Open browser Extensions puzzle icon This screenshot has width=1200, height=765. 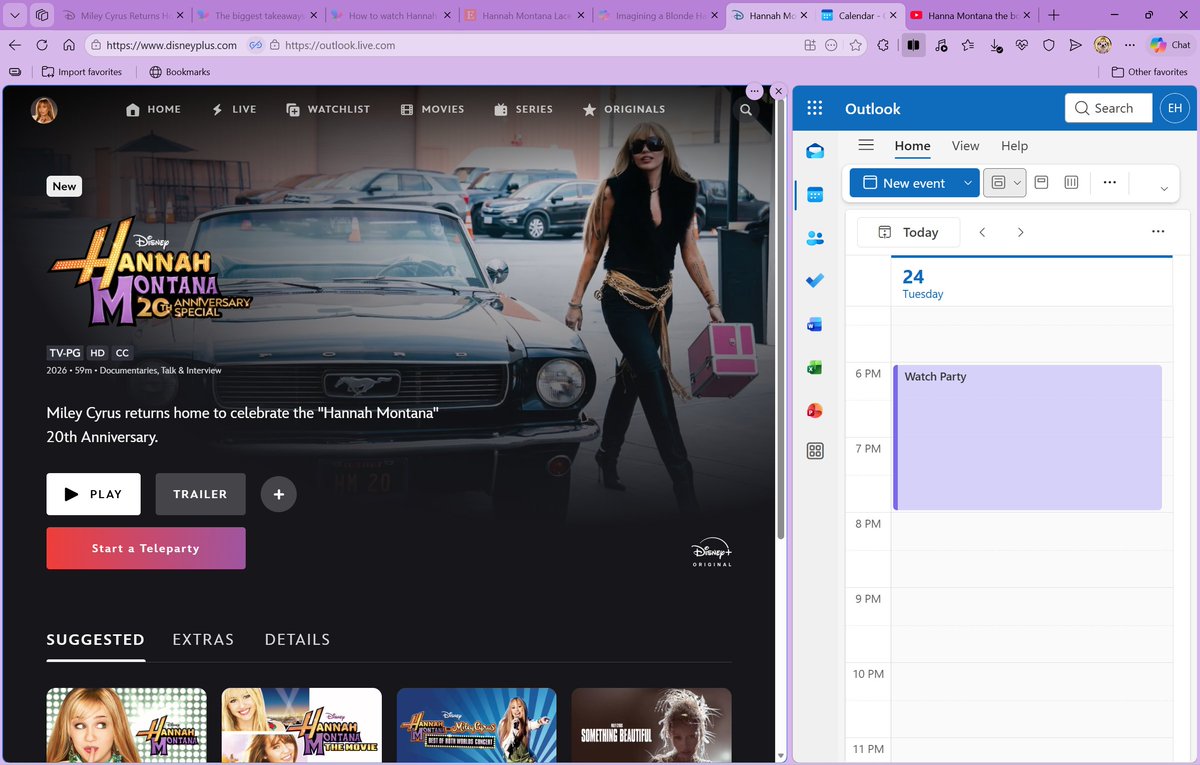coord(883,45)
